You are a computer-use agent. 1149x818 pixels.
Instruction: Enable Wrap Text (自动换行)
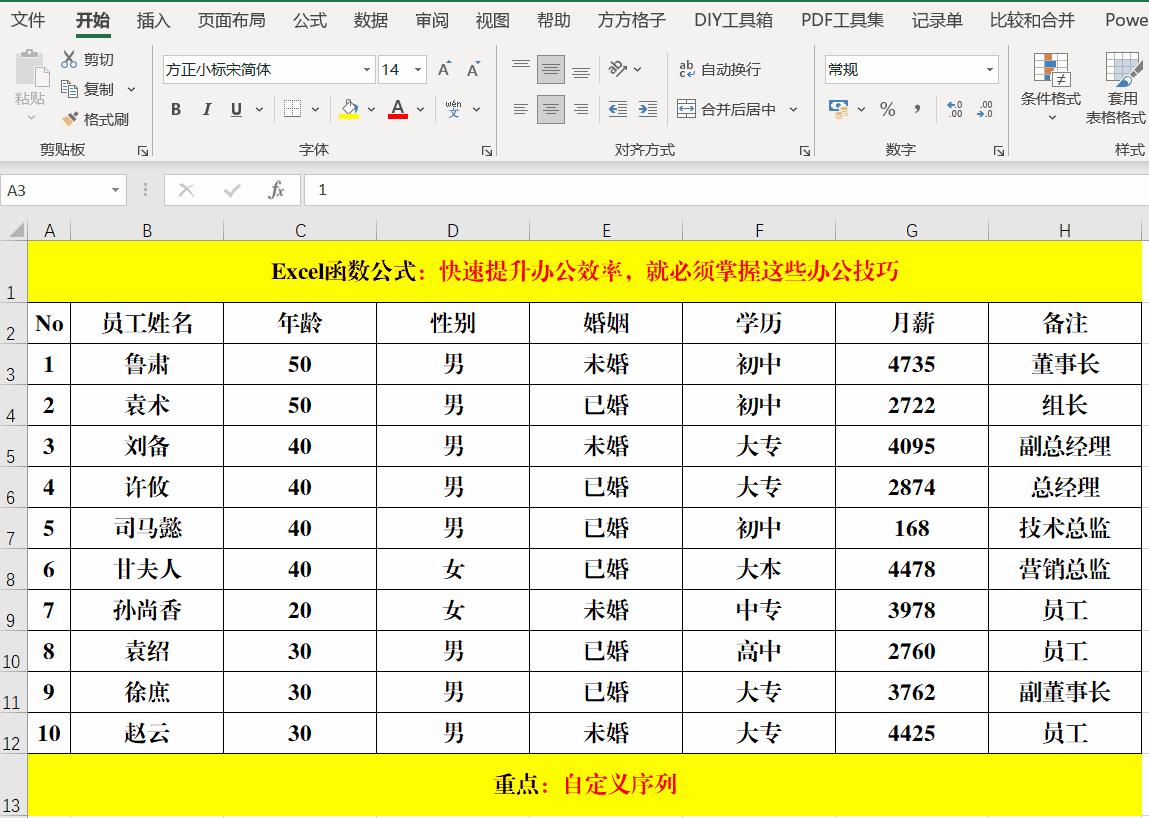[x=724, y=69]
